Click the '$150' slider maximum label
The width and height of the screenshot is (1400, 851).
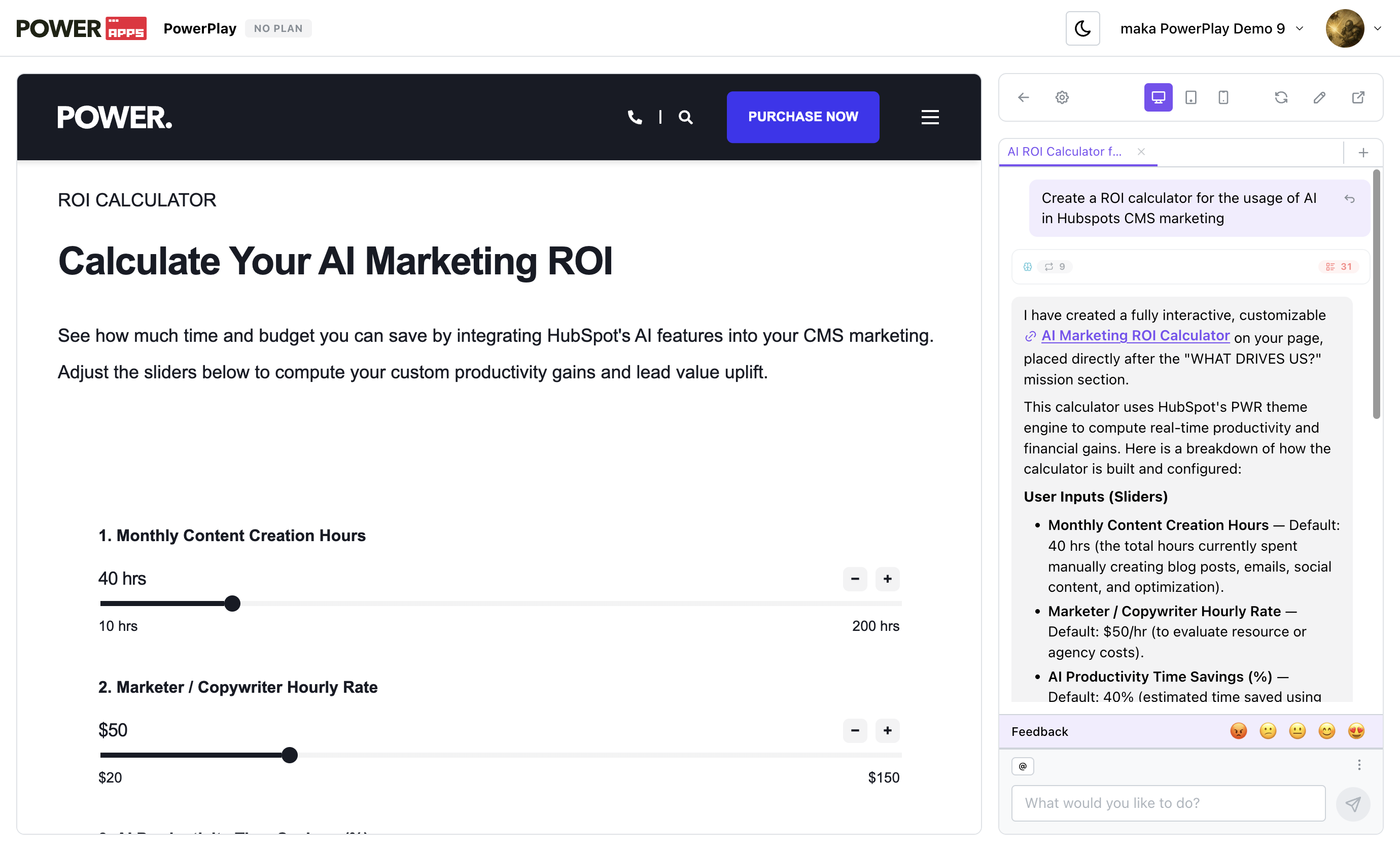point(884,777)
